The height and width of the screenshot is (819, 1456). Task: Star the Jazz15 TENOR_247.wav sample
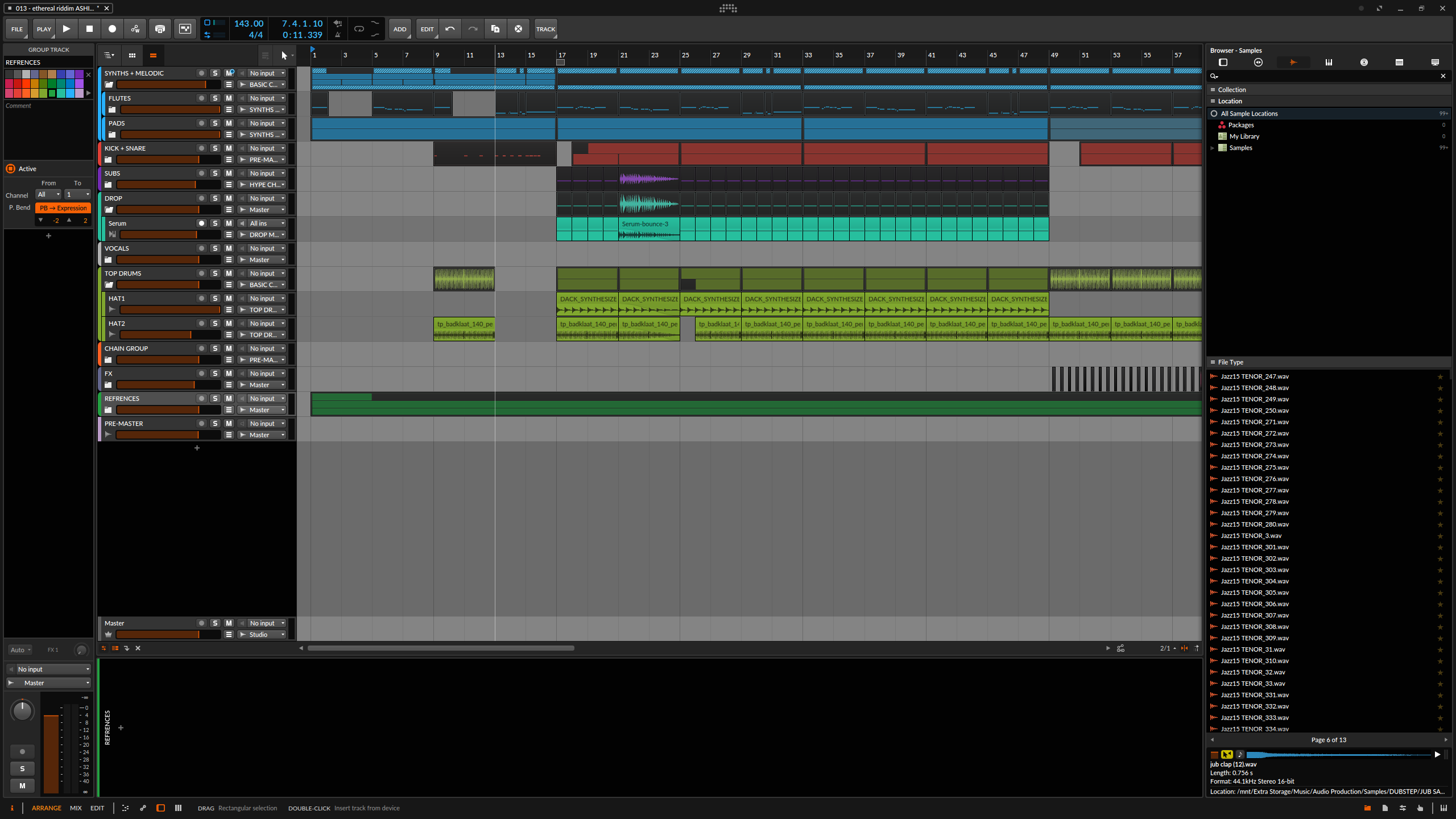click(x=1441, y=376)
